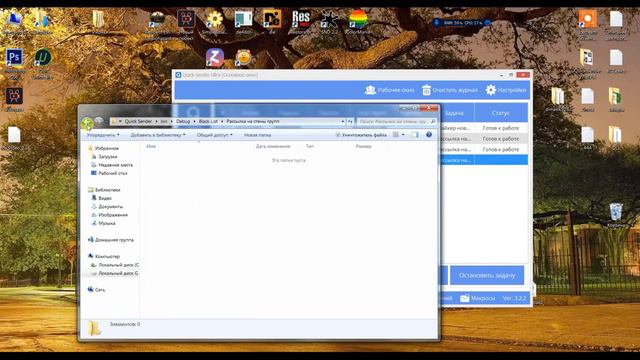The height and width of the screenshot is (360, 640).
Task: Click the Quick Sender Ultra title bar icon
Action: click(x=178, y=75)
